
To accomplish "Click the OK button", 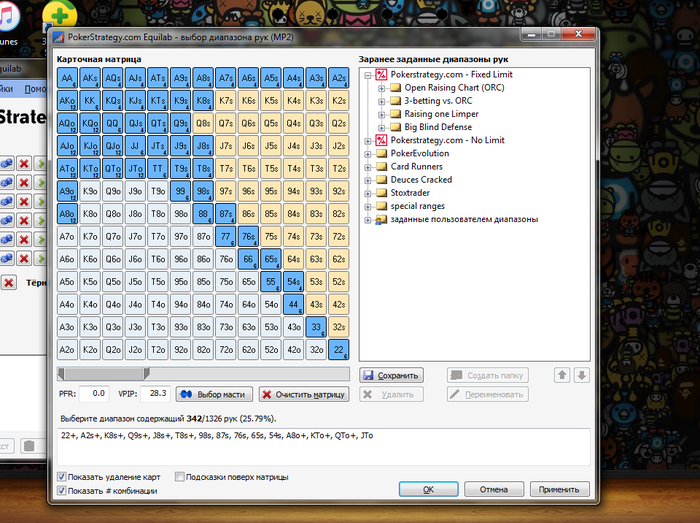I will click(428, 490).
